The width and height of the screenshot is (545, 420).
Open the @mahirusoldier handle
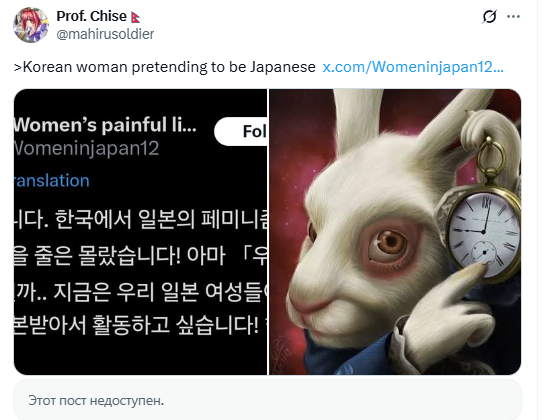pos(105,34)
